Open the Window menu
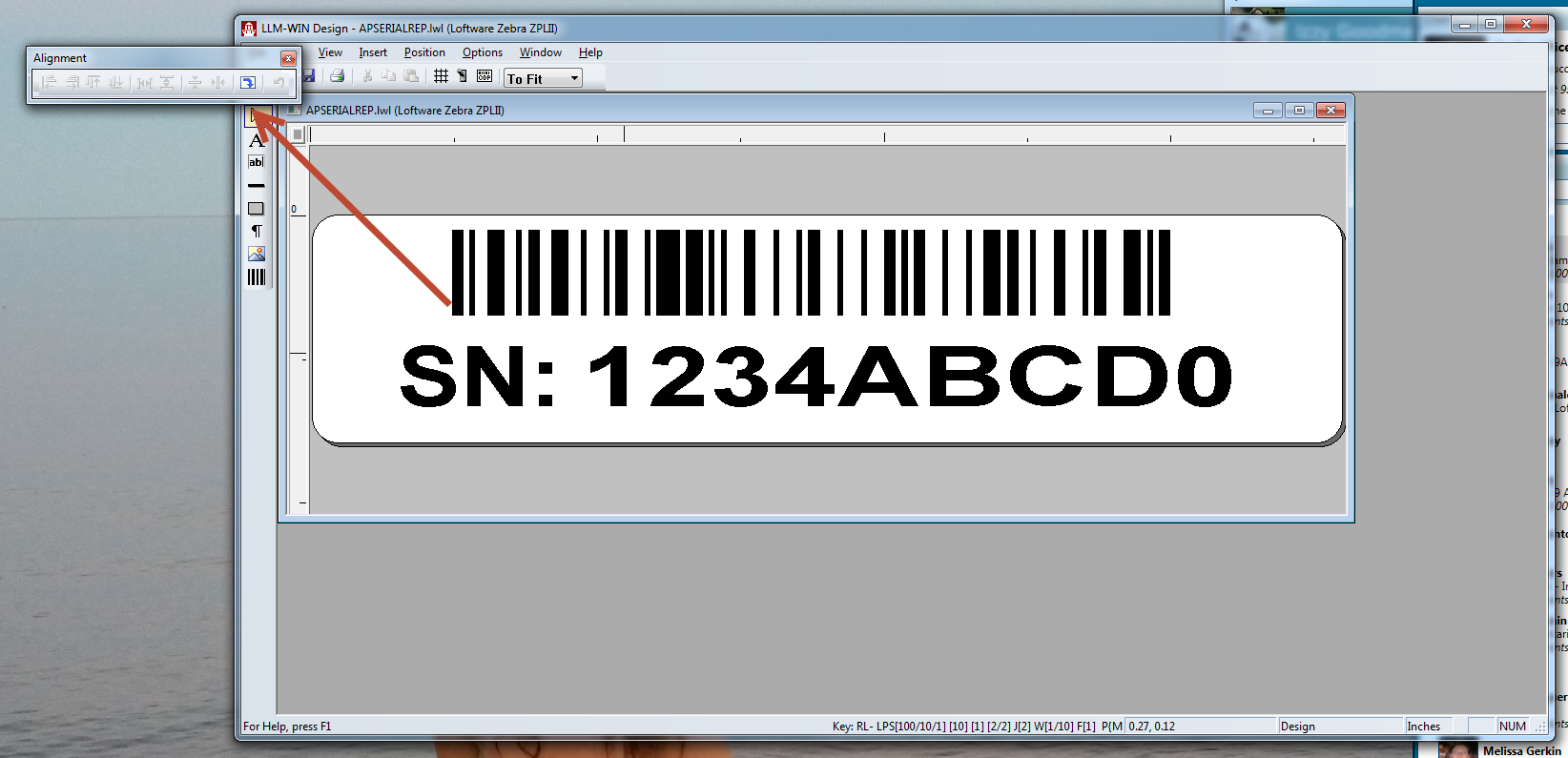Screen dimensions: 1568x758 pyautogui.click(x=541, y=52)
